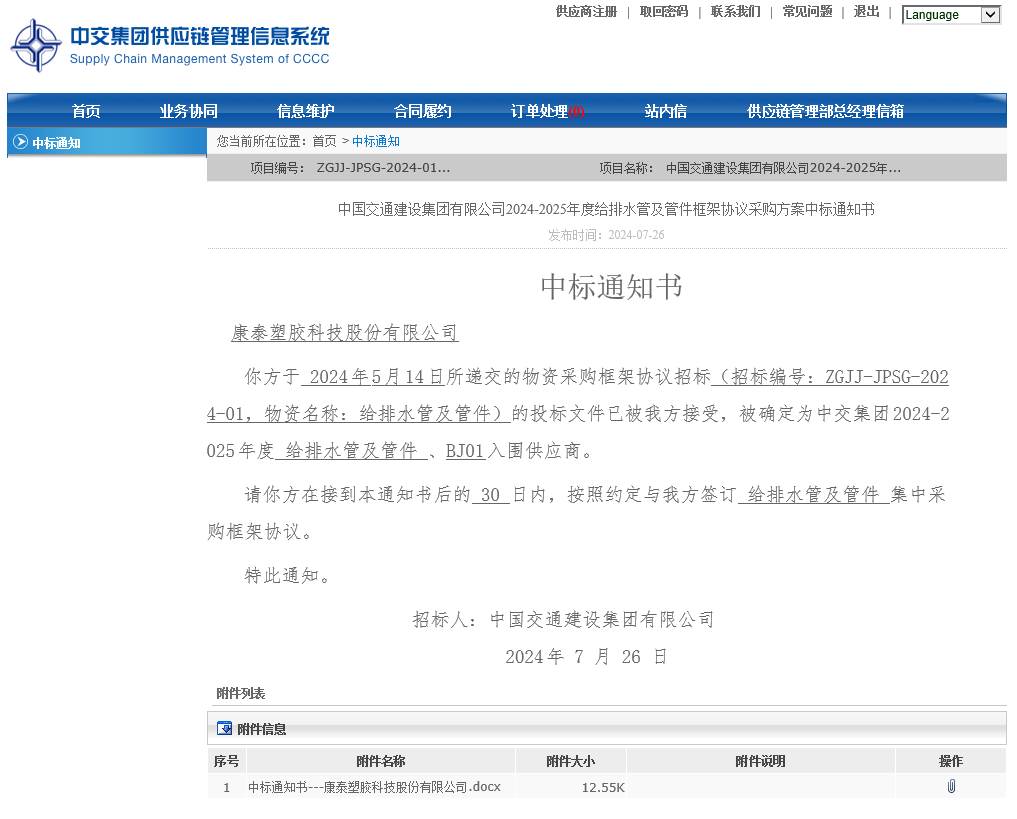This screenshot has width=1017, height=819.
Task: Open 首页 in navigation bar
Action: pyautogui.click(x=86, y=111)
